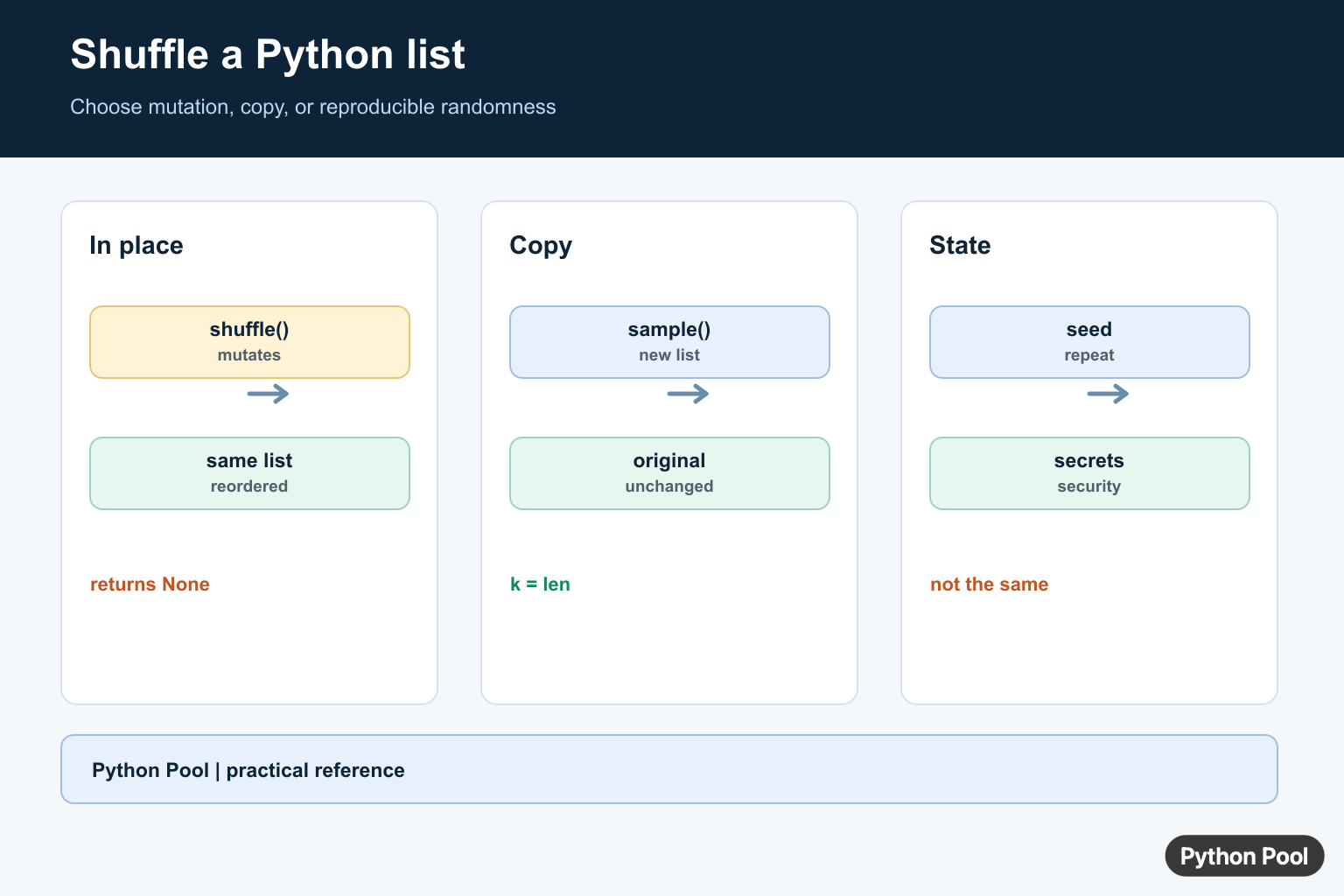Click the subtitle about reproducible randomness
1344x896 pixels.
click(x=313, y=107)
